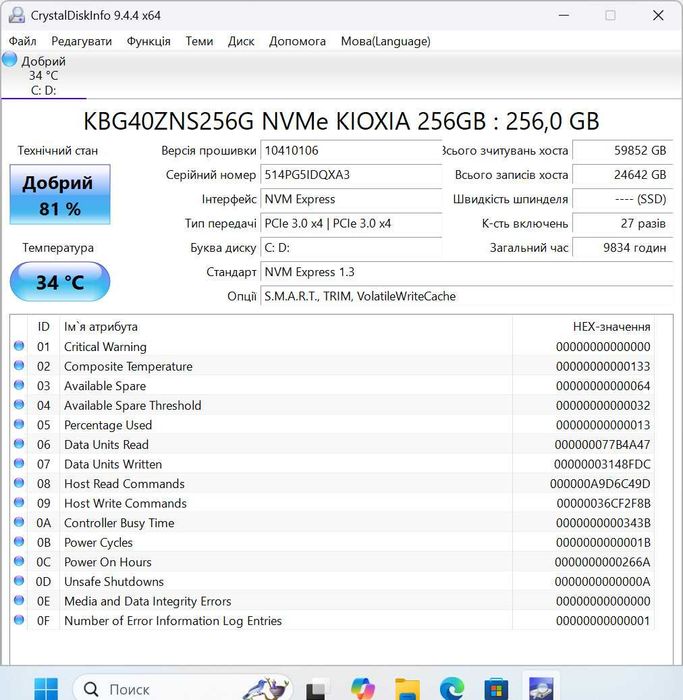This screenshot has height=700, width=683.
Task: Click the Media and Data Integrity Errors dot
Action: [19, 600]
